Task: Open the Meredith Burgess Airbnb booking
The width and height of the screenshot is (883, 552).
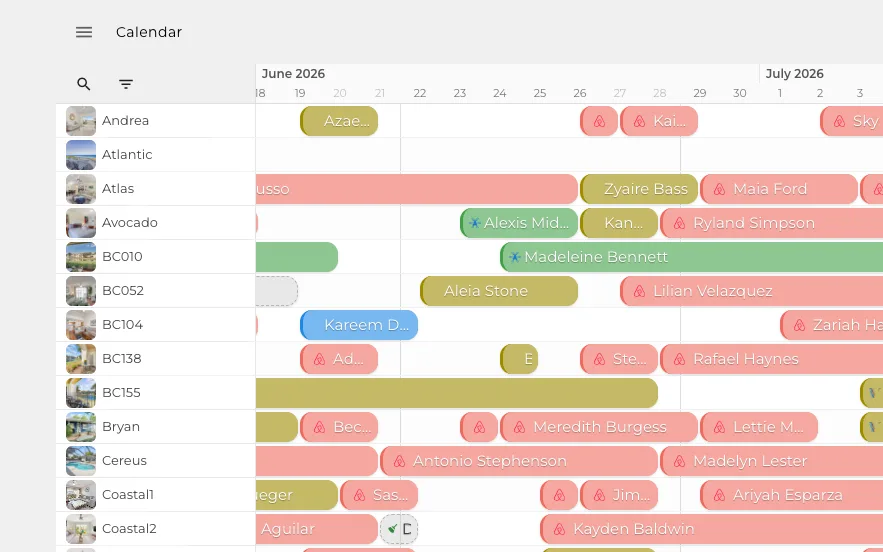Action: click(599, 427)
